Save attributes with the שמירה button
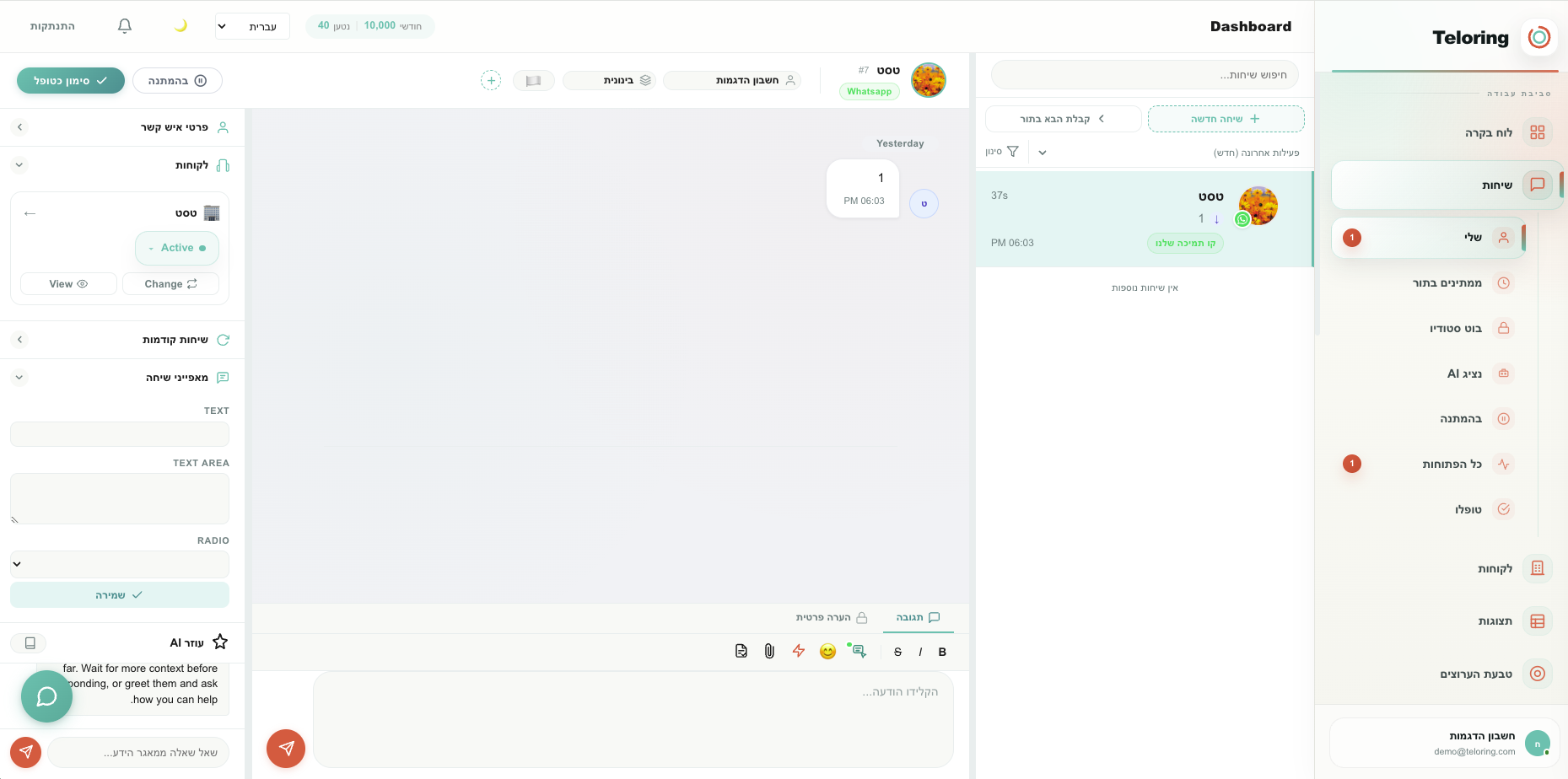 pyautogui.click(x=120, y=595)
